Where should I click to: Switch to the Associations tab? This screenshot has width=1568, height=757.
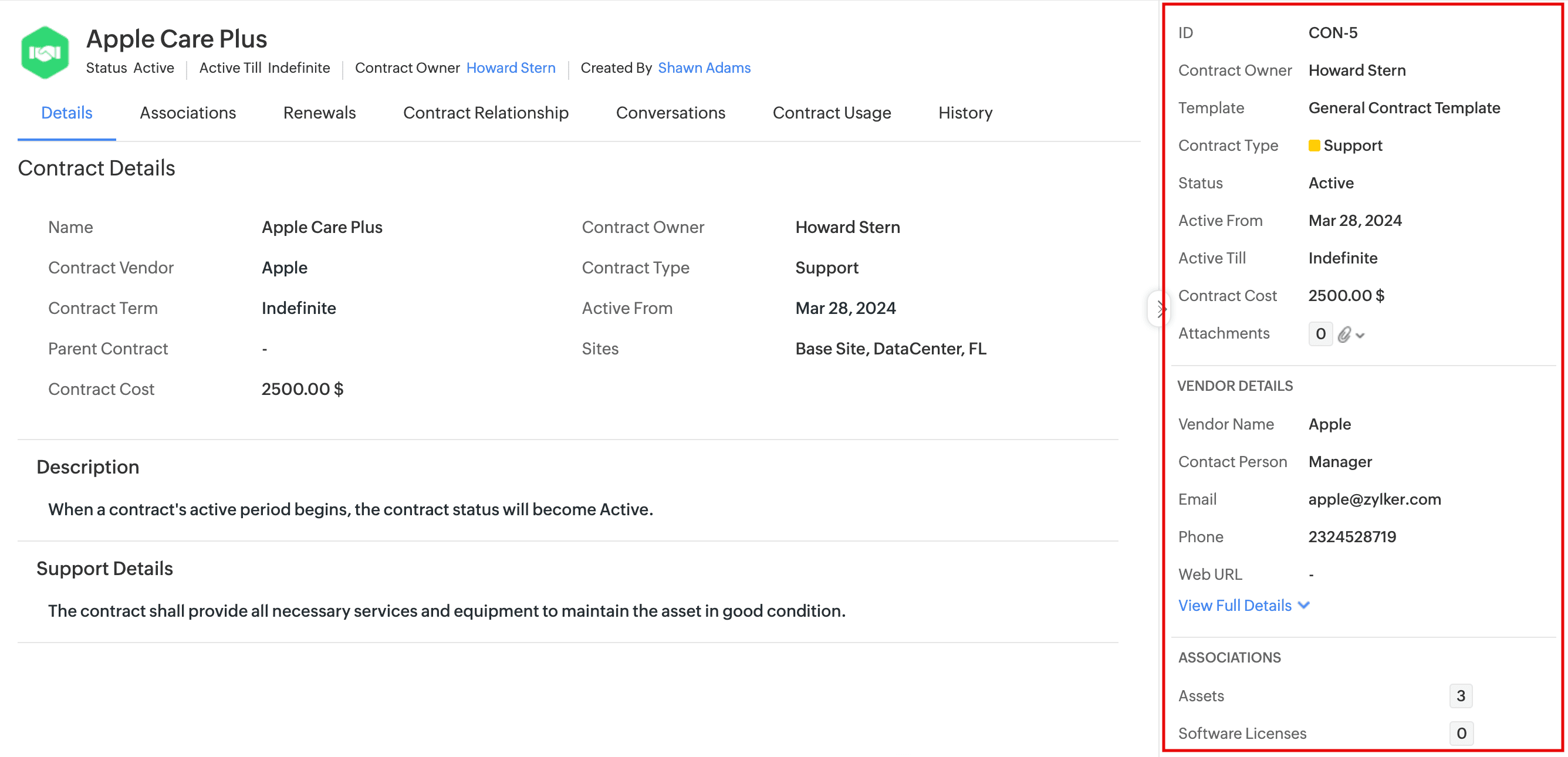(x=187, y=113)
